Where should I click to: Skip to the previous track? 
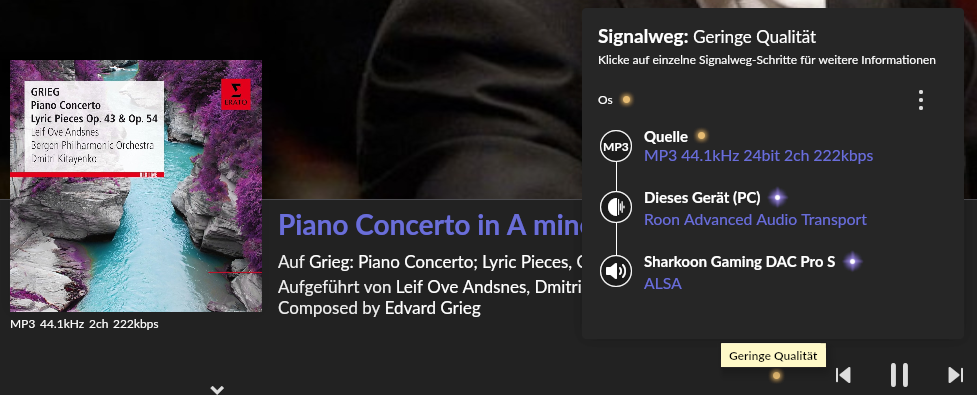(843, 375)
